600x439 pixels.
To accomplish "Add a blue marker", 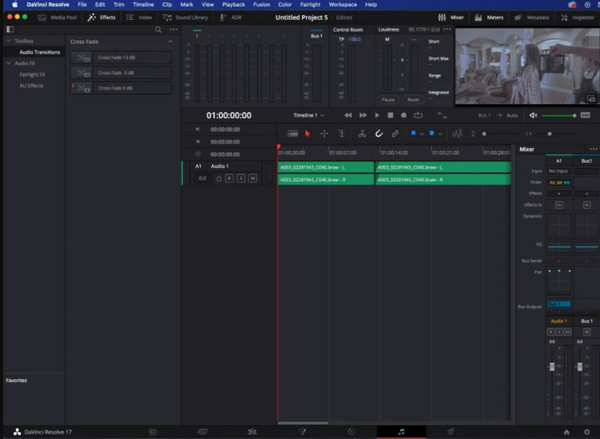I will tap(432, 133).
